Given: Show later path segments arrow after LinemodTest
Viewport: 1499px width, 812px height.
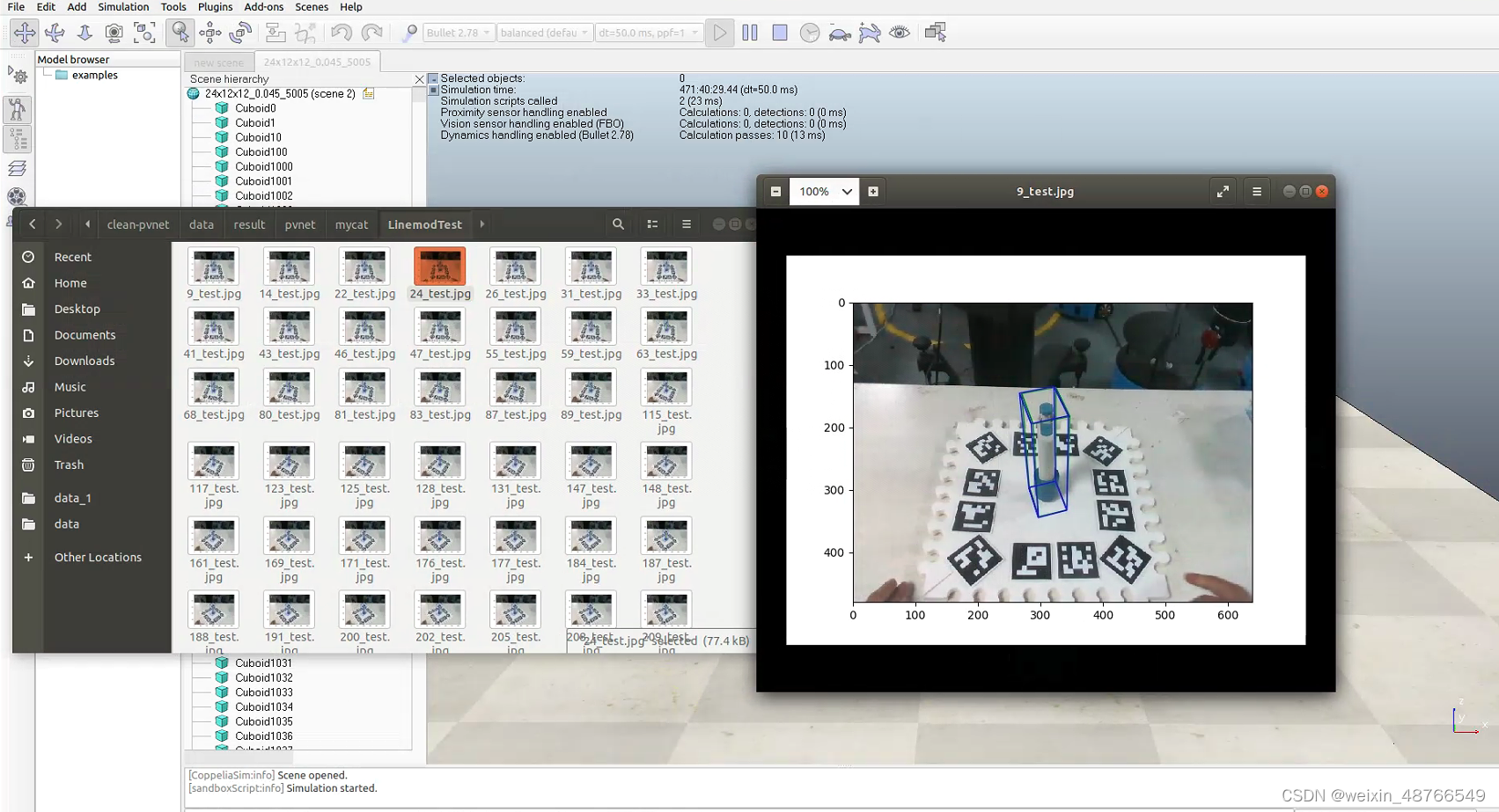Looking at the screenshot, I should coord(482,224).
